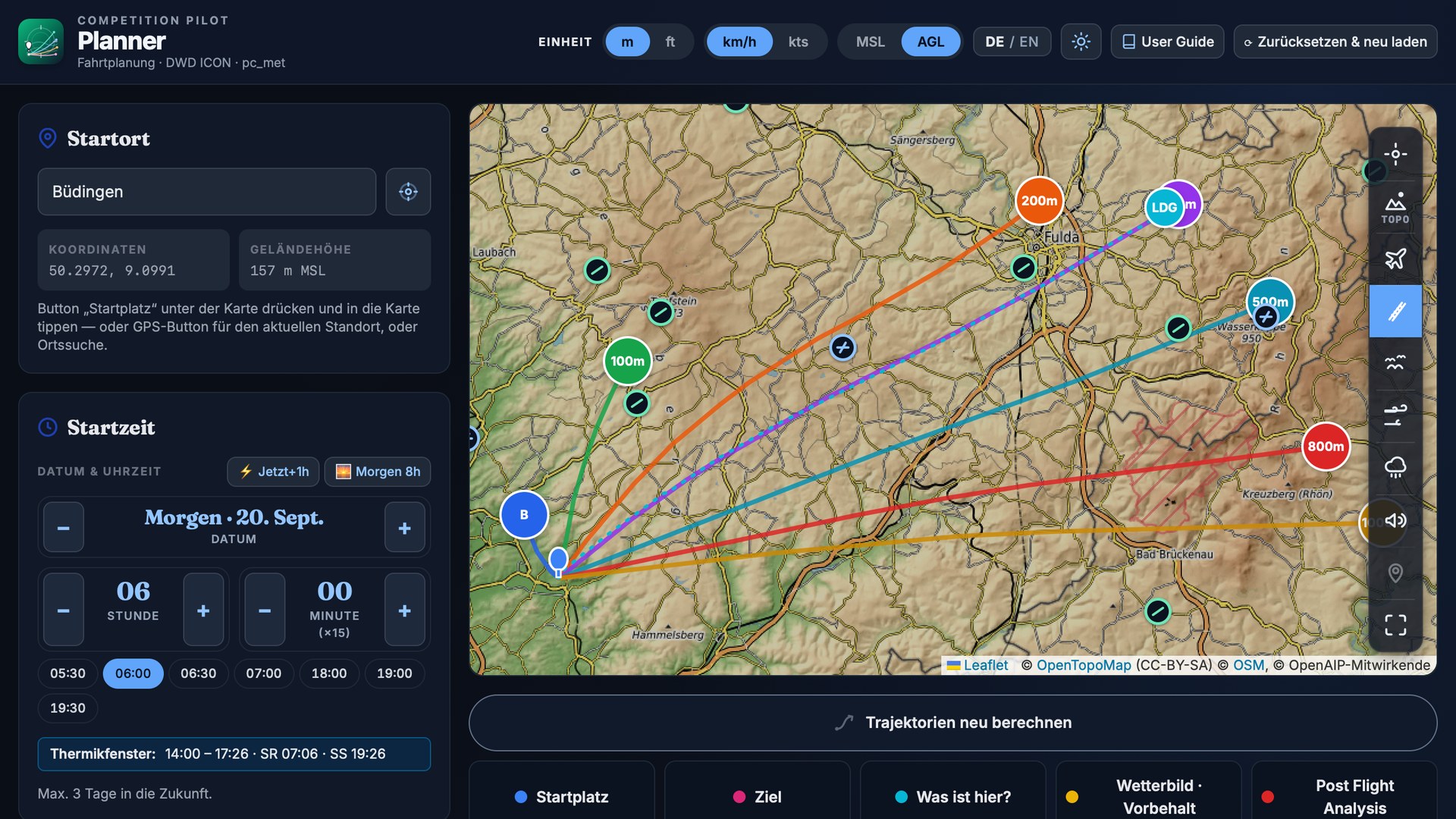
Task: Click glider site icon mid-map
Action: click(x=843, y=348)
